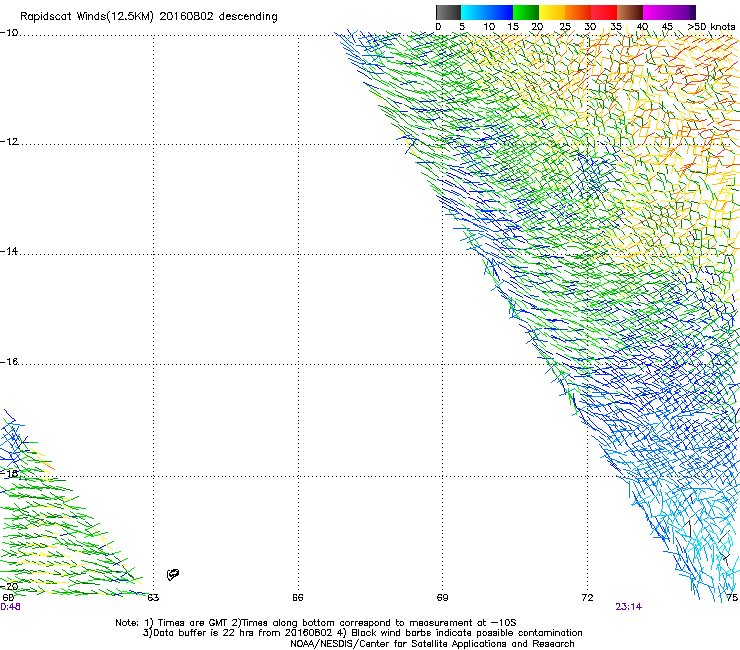Select the '45' legend scale label

click(x=667, y=27)
